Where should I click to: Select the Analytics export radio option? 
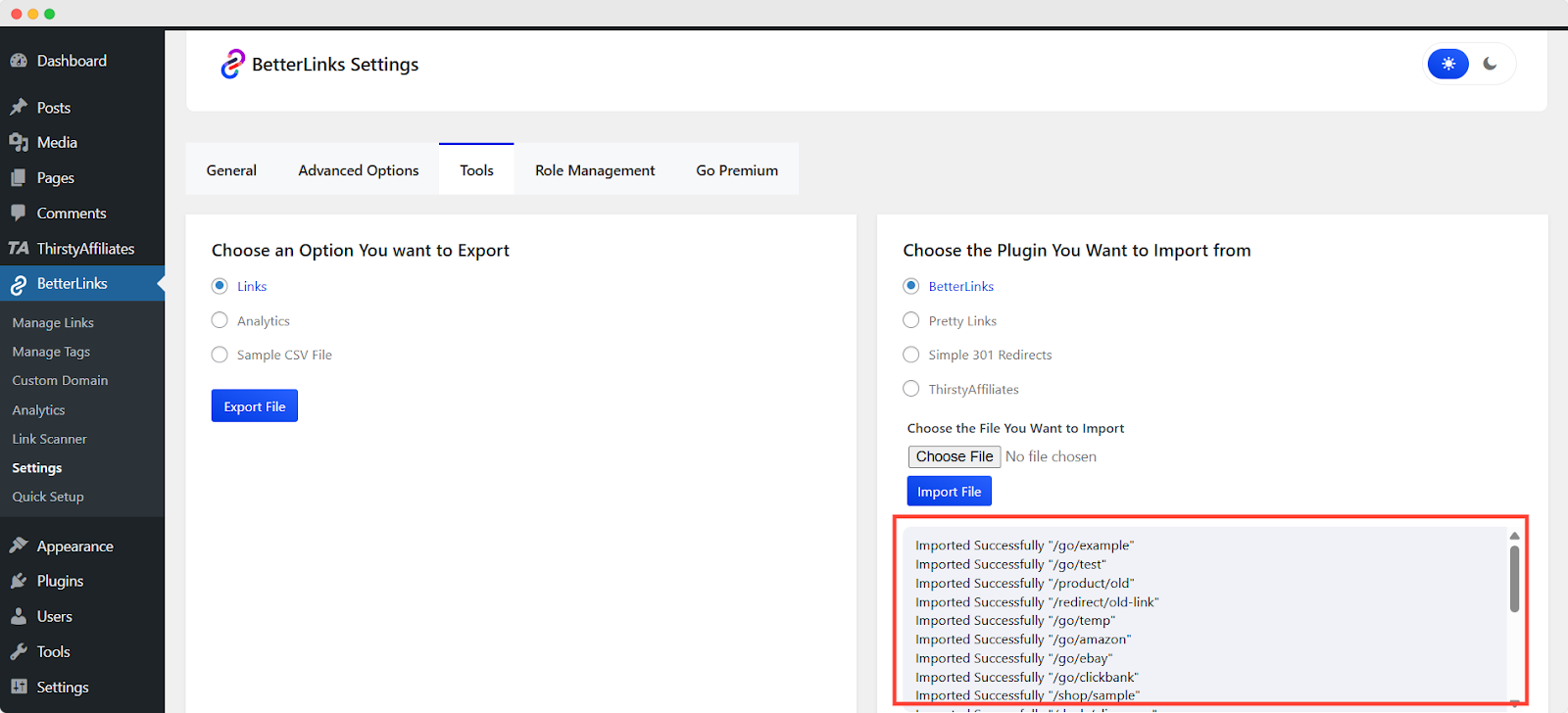(x=220, y=320)
